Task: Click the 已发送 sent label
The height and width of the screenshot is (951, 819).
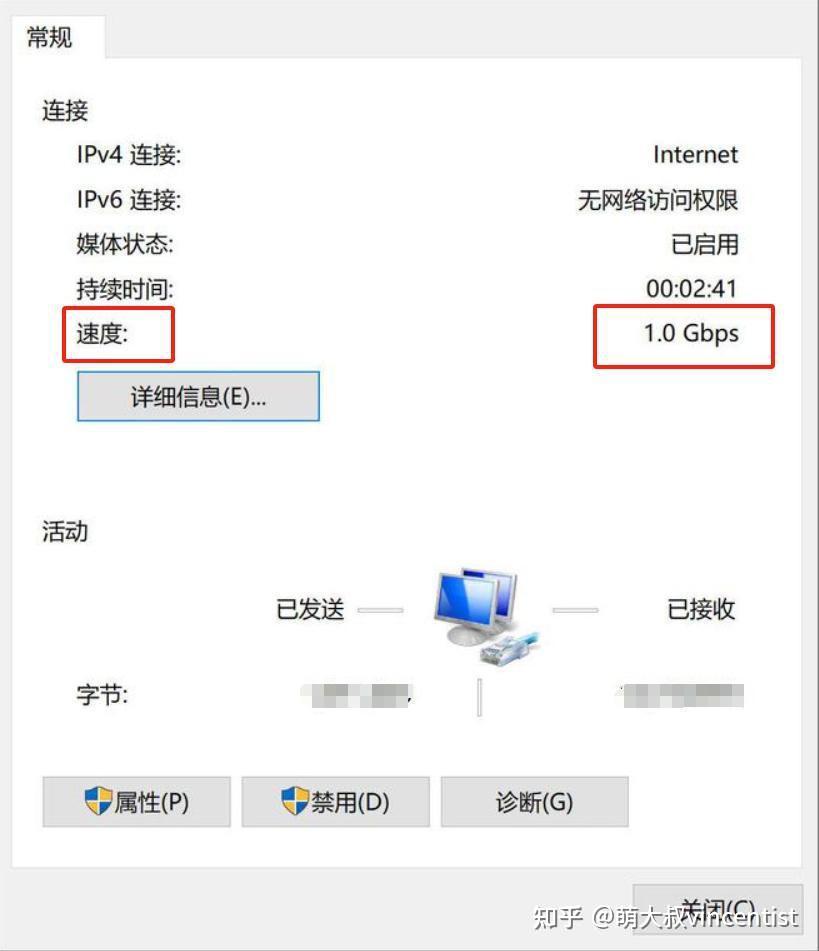Action: [310, 609]
